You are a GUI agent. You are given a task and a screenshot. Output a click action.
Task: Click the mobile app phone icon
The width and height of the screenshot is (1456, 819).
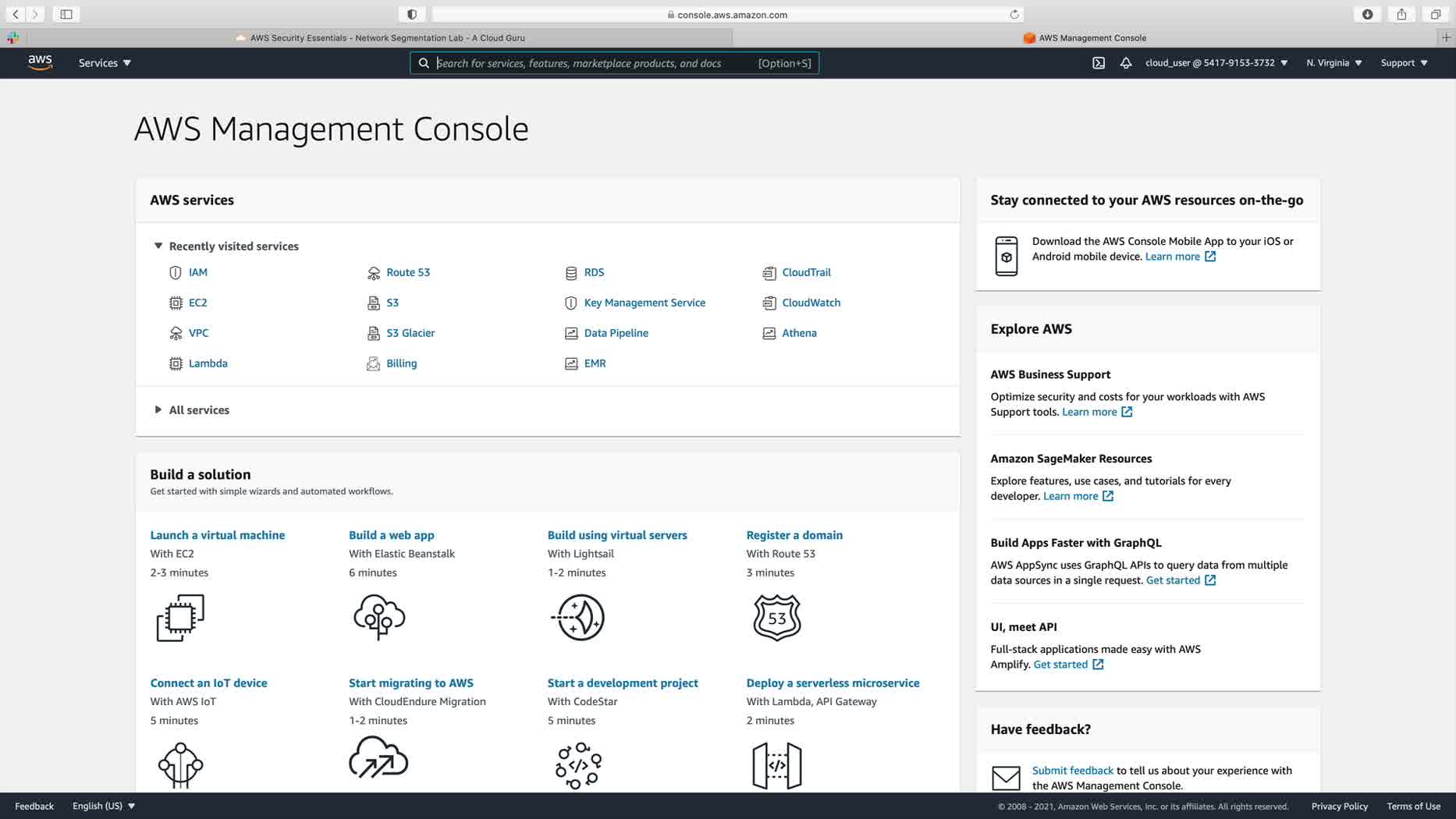[x=1007, y=256]
